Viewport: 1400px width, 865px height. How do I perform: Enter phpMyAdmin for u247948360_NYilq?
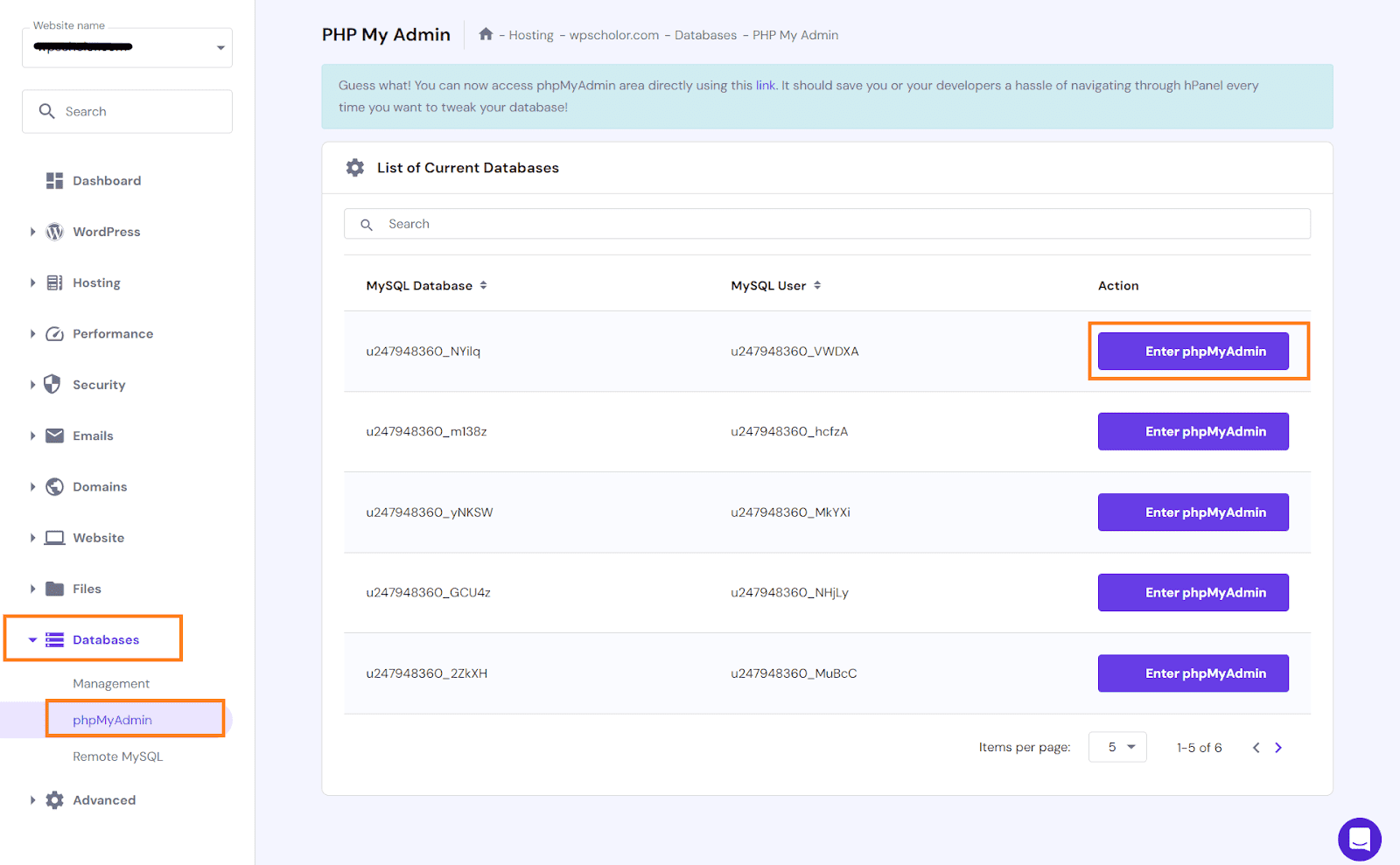point(1193,352)
